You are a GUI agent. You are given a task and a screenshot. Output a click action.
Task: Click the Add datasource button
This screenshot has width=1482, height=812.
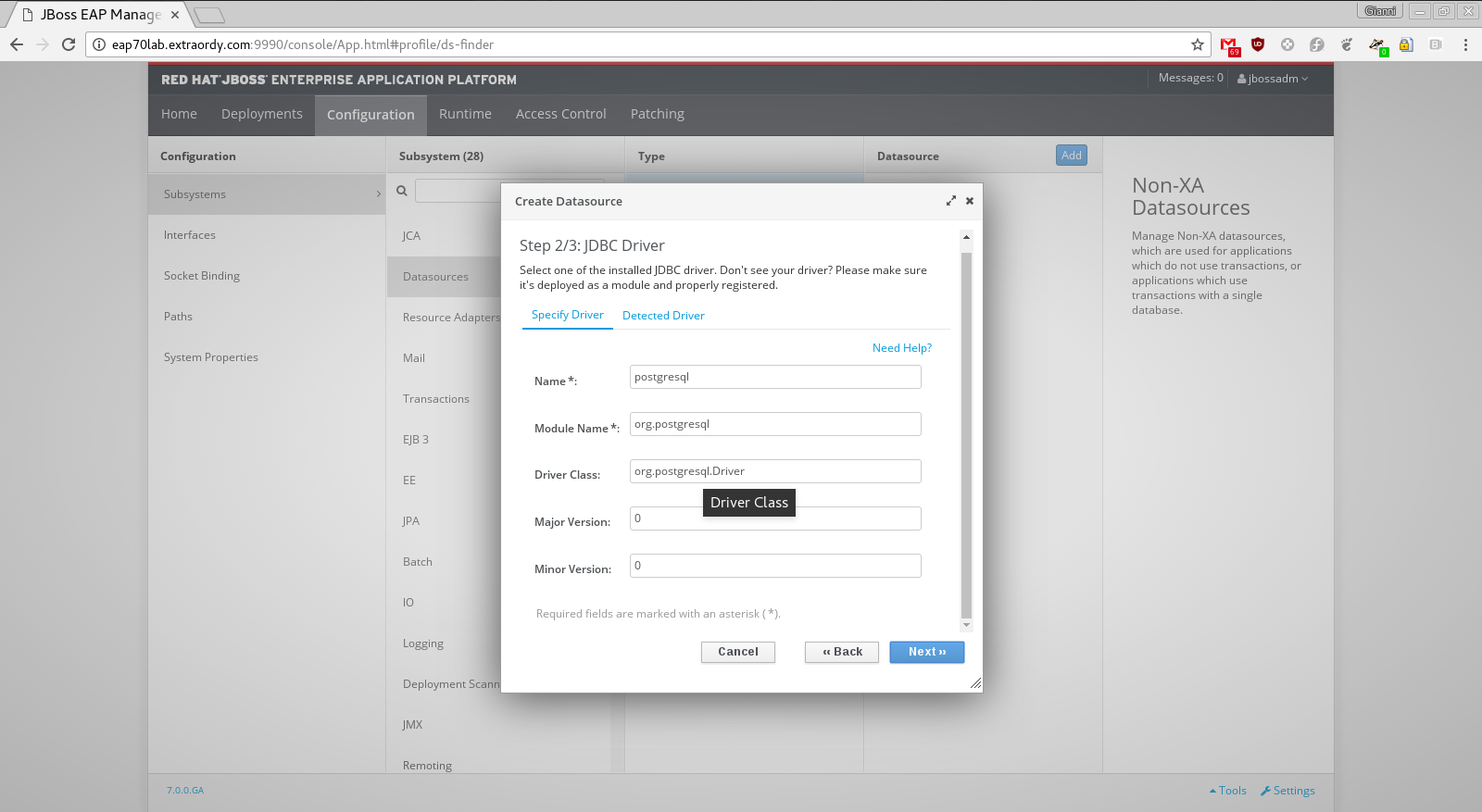tap(1072, 156)
